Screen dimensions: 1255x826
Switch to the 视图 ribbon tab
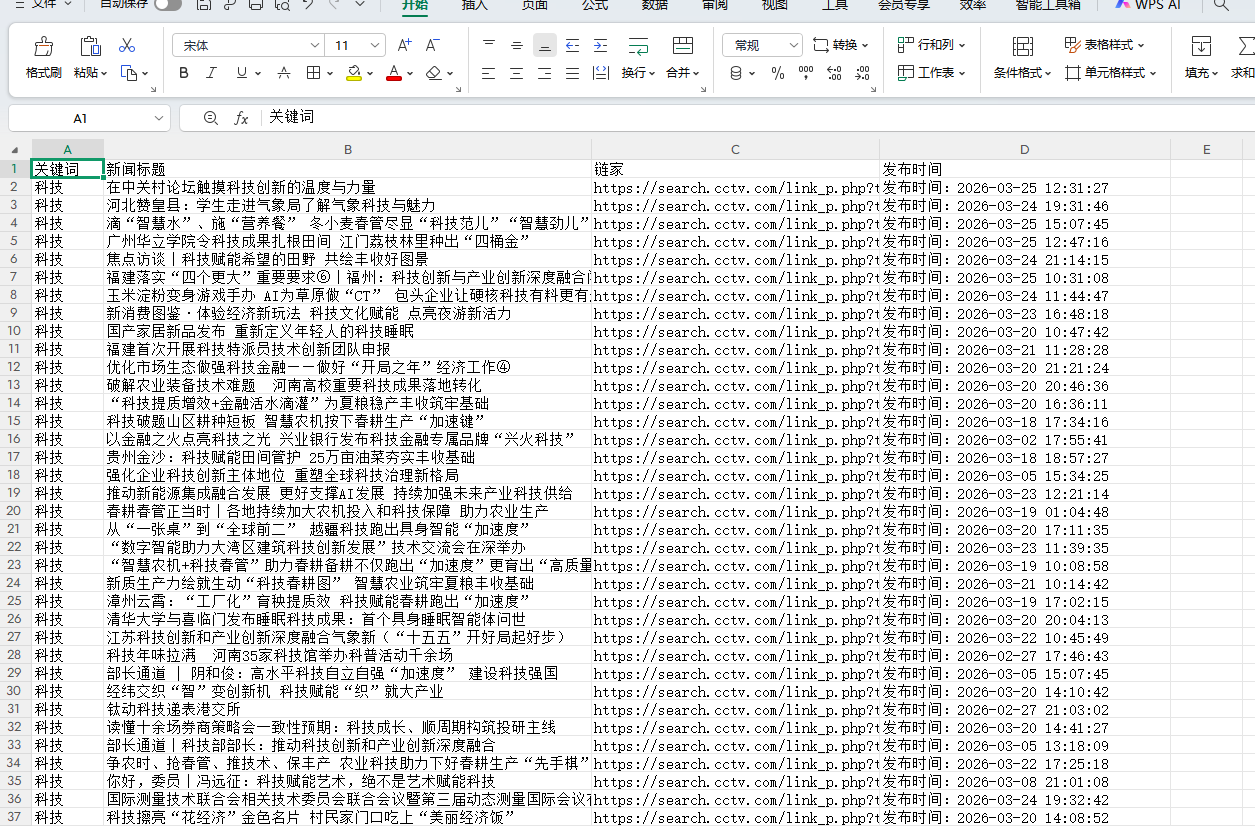coord(775,5)
